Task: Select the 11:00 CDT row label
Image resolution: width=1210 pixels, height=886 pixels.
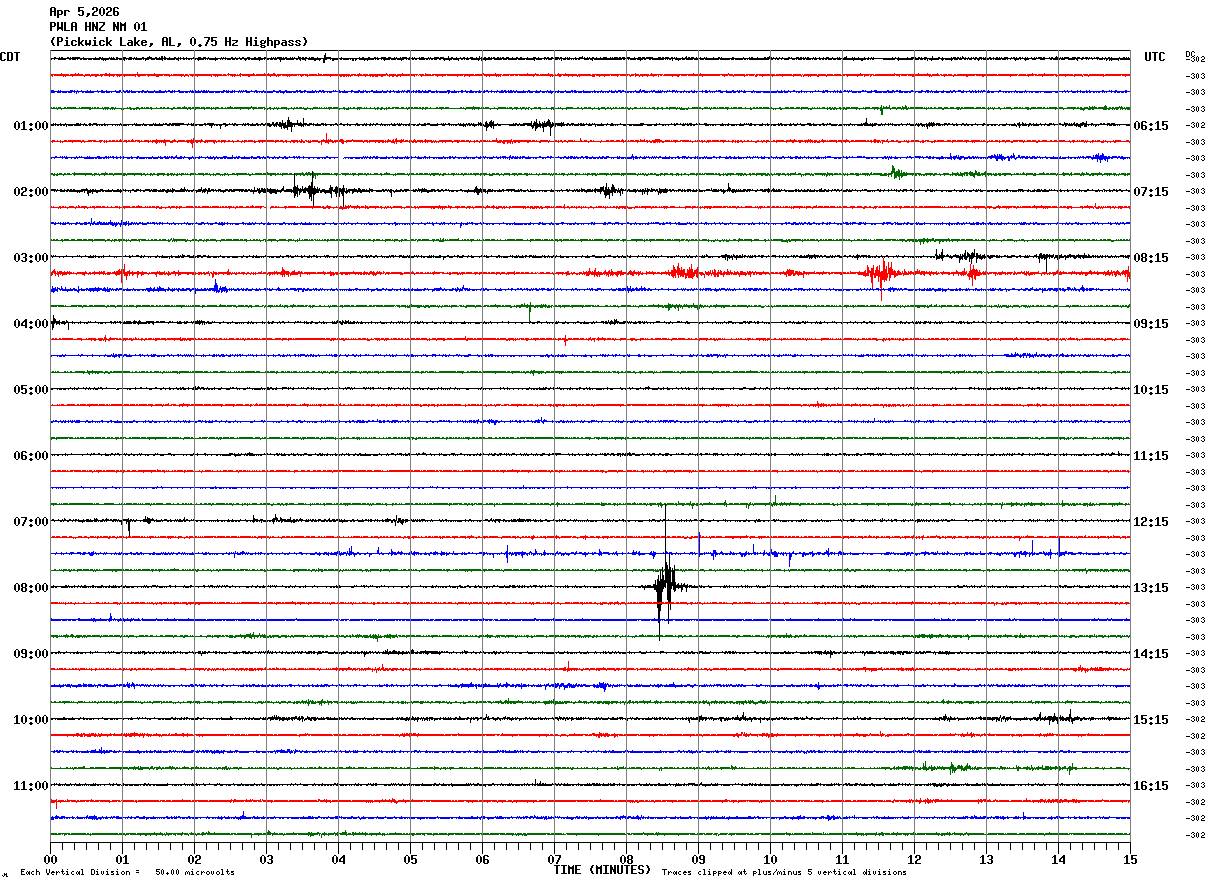Action: click(x=31, y=786)
